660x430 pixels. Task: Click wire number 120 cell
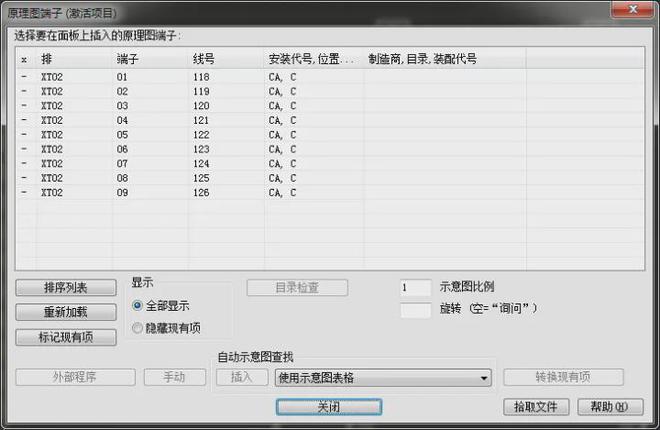tap(201, 106)
